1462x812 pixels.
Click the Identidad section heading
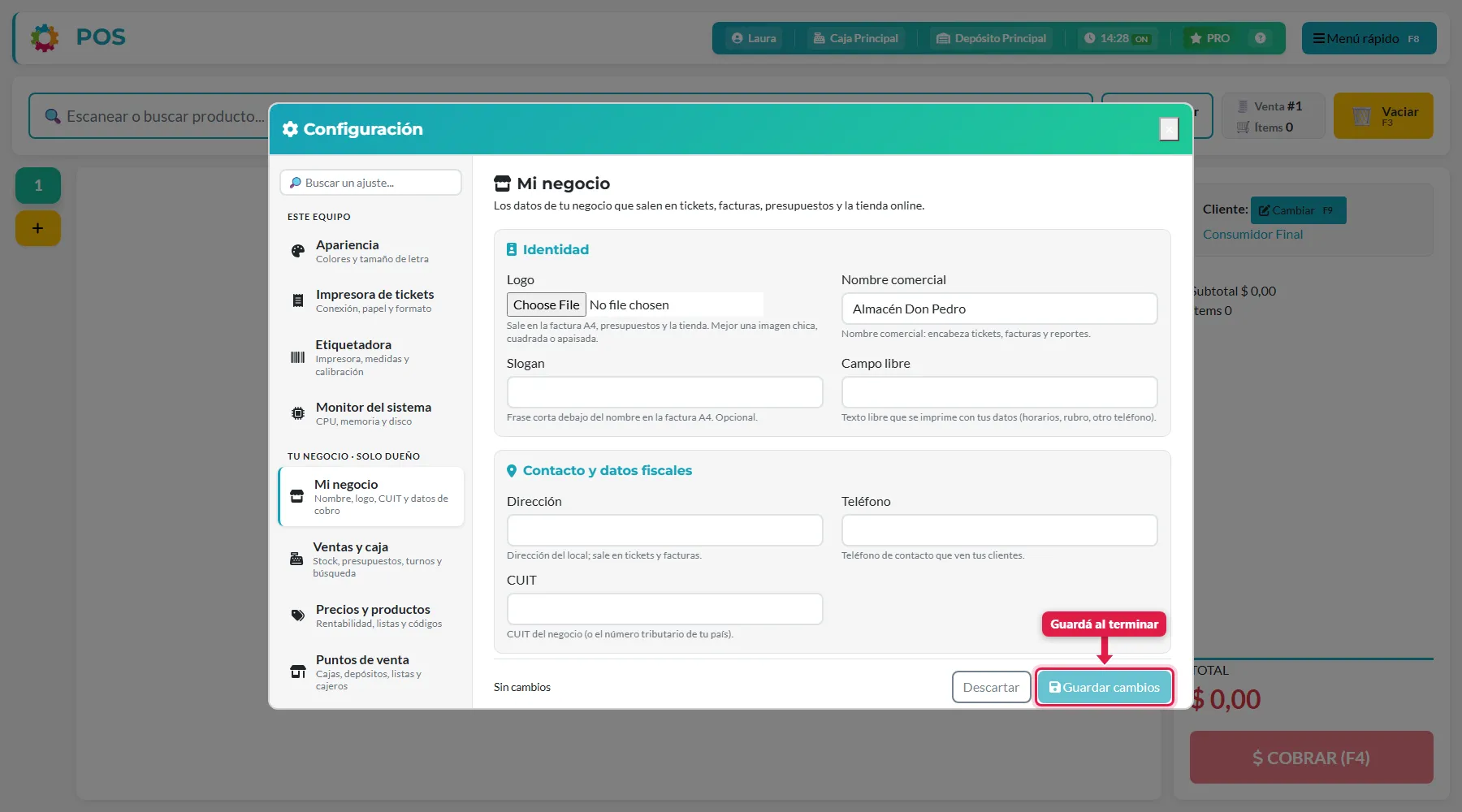pos(547,249)
